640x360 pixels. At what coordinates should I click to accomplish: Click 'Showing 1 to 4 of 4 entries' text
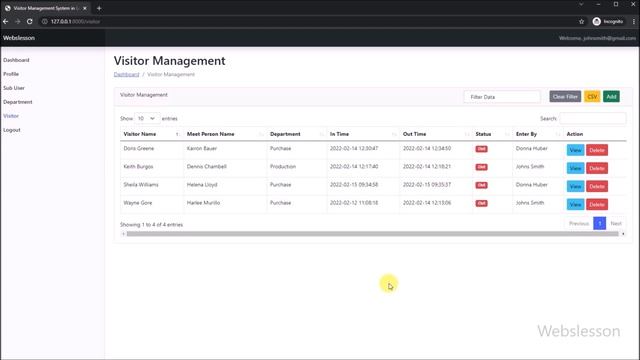tap(151, 225)
